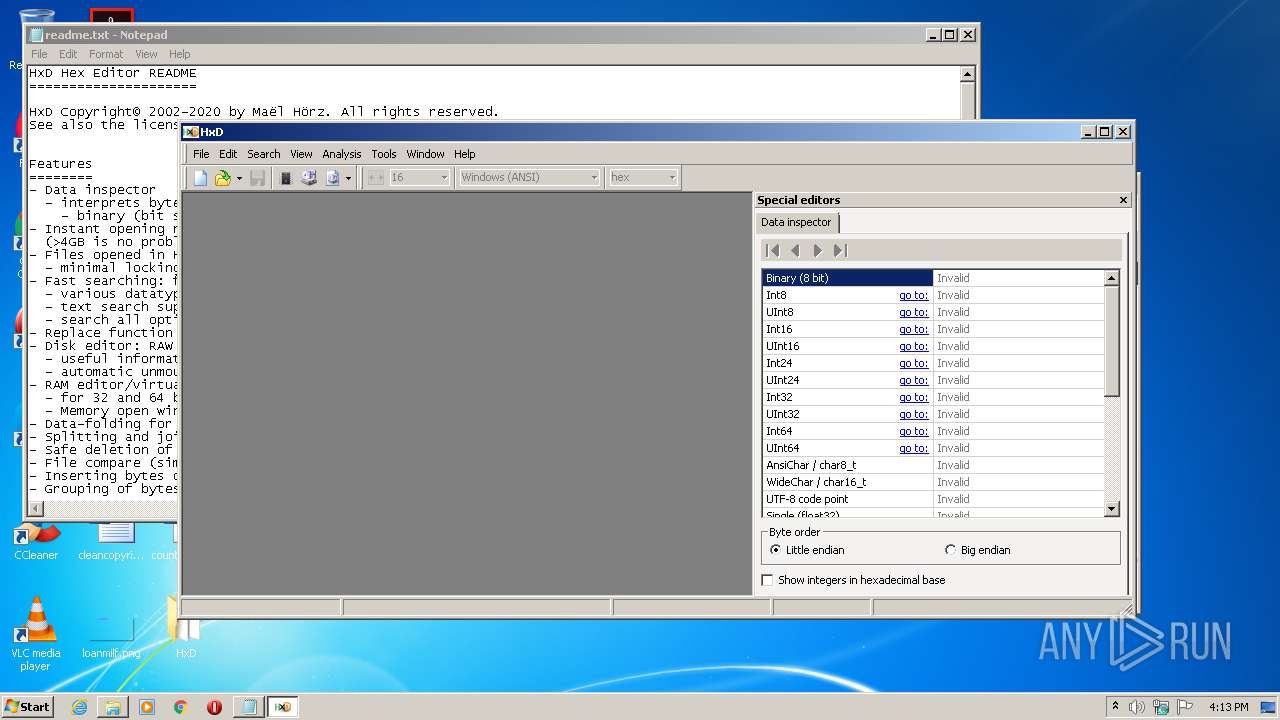The height and width of the screenshot is (720, 1280).
Task: Select the UTF-8 code point row
Action: pos(932,499)
